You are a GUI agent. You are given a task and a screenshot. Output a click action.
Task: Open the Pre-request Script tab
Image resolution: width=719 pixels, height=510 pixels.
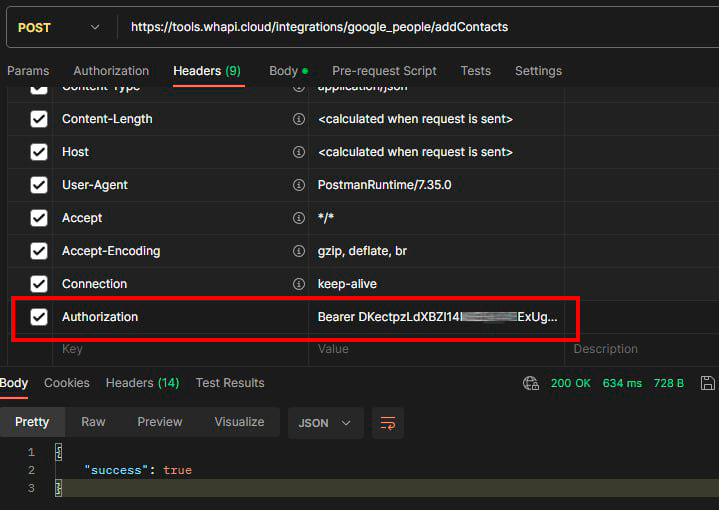click(384, 71)
